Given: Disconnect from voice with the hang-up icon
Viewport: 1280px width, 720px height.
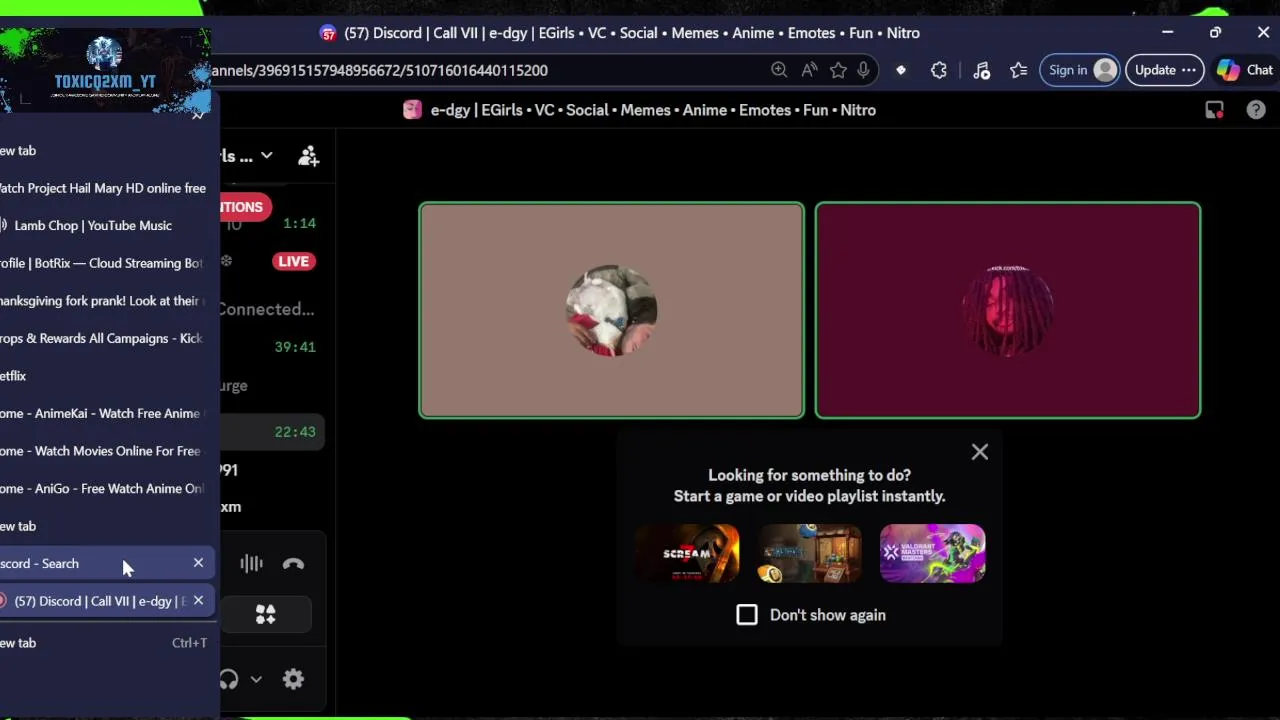Looking at the screenshot, I should click(293, 564).
